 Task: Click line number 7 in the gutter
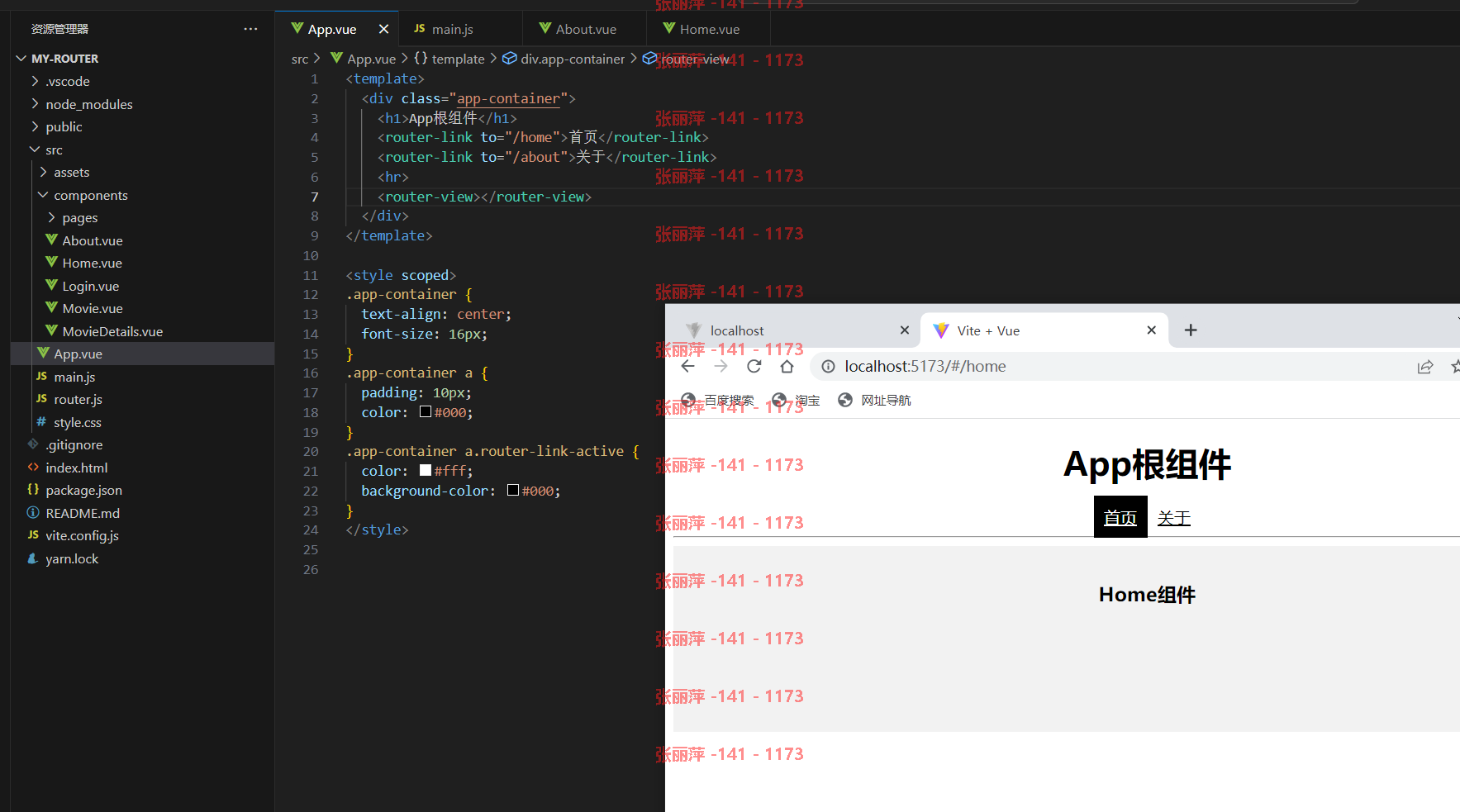tap(314, 197)
